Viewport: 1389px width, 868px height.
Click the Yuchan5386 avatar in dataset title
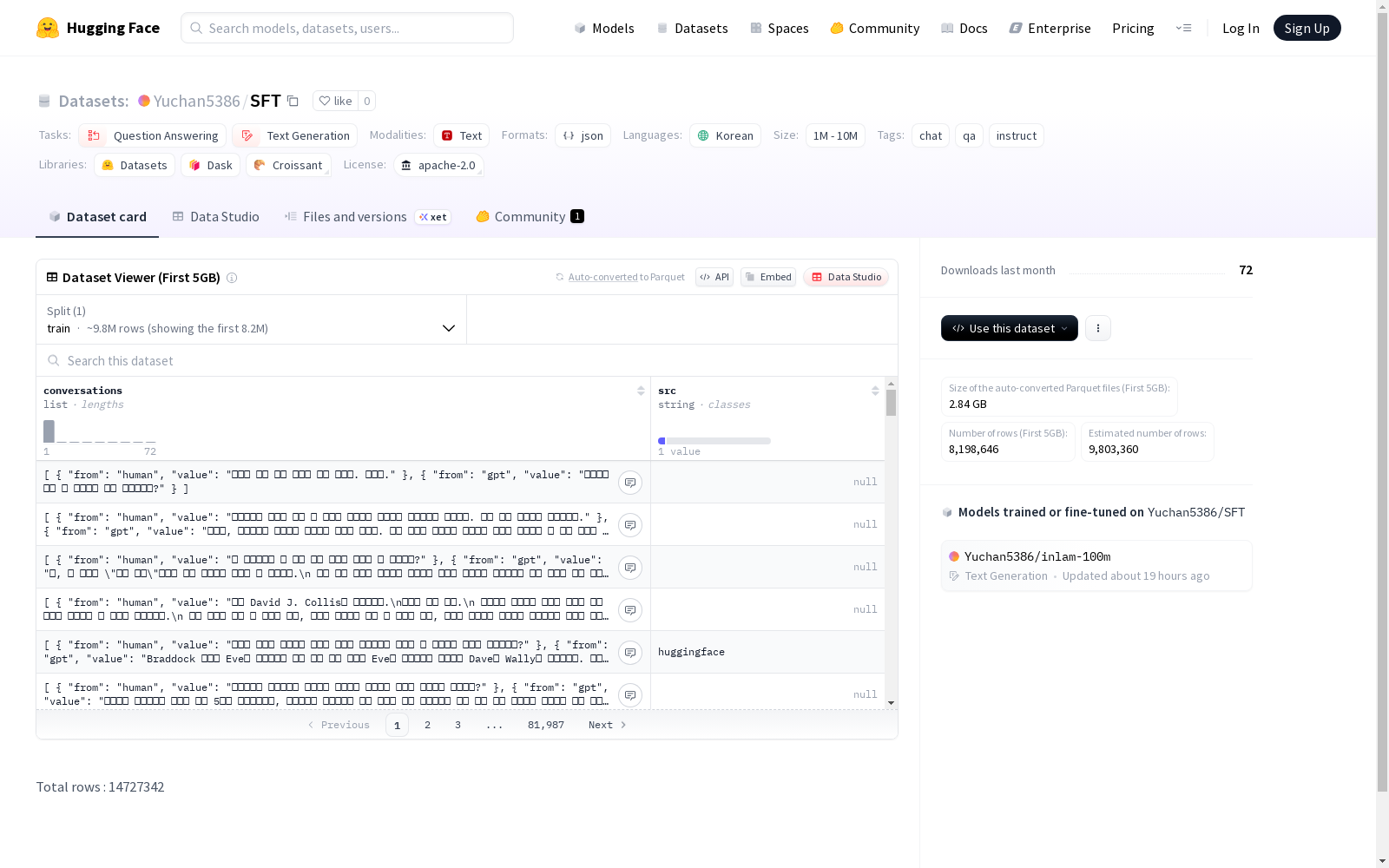tap(144, 101)
